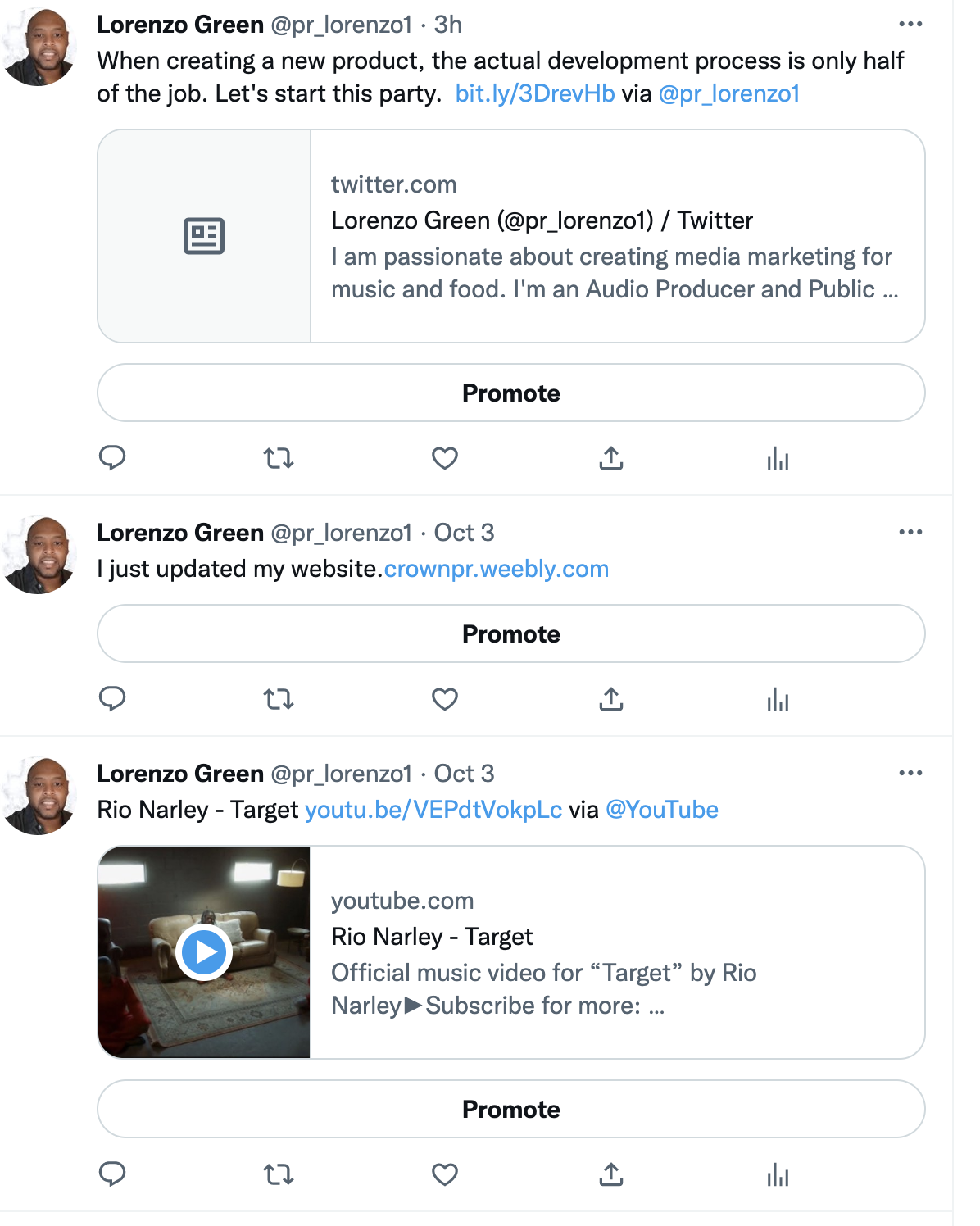Promote the website update tweet

tap(511, 633)
